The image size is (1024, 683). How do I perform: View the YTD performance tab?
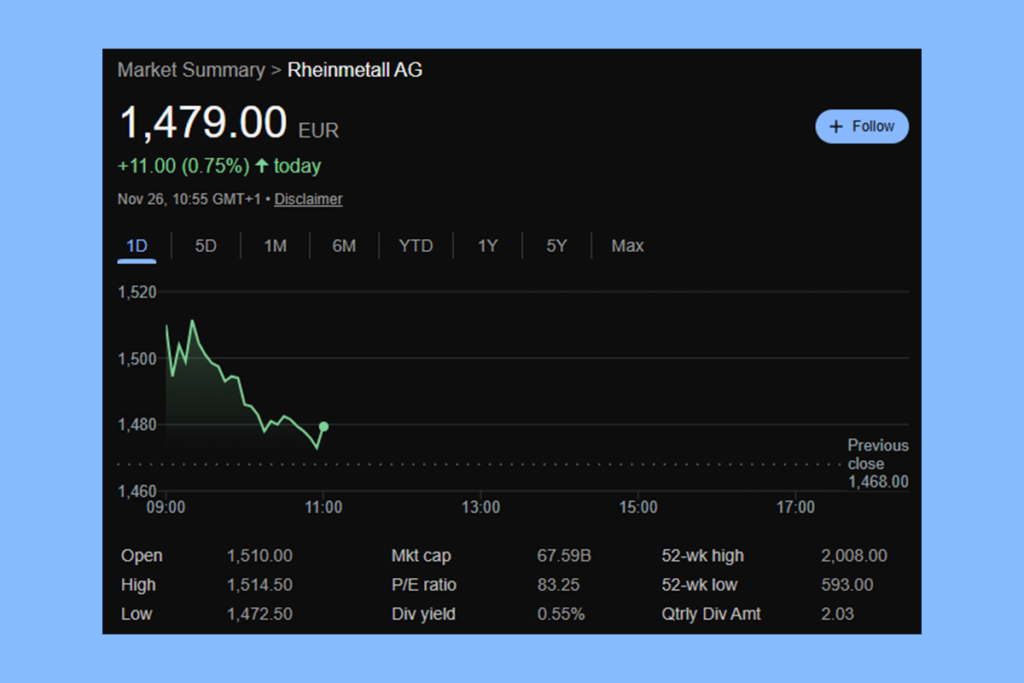tap(416, 245)
